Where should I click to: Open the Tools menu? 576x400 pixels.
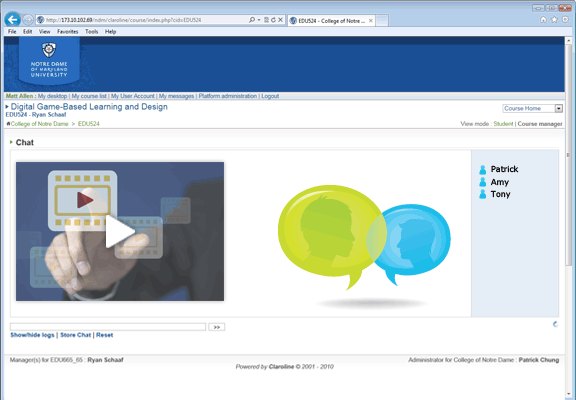pyautogui.click(x=91, y=32)
